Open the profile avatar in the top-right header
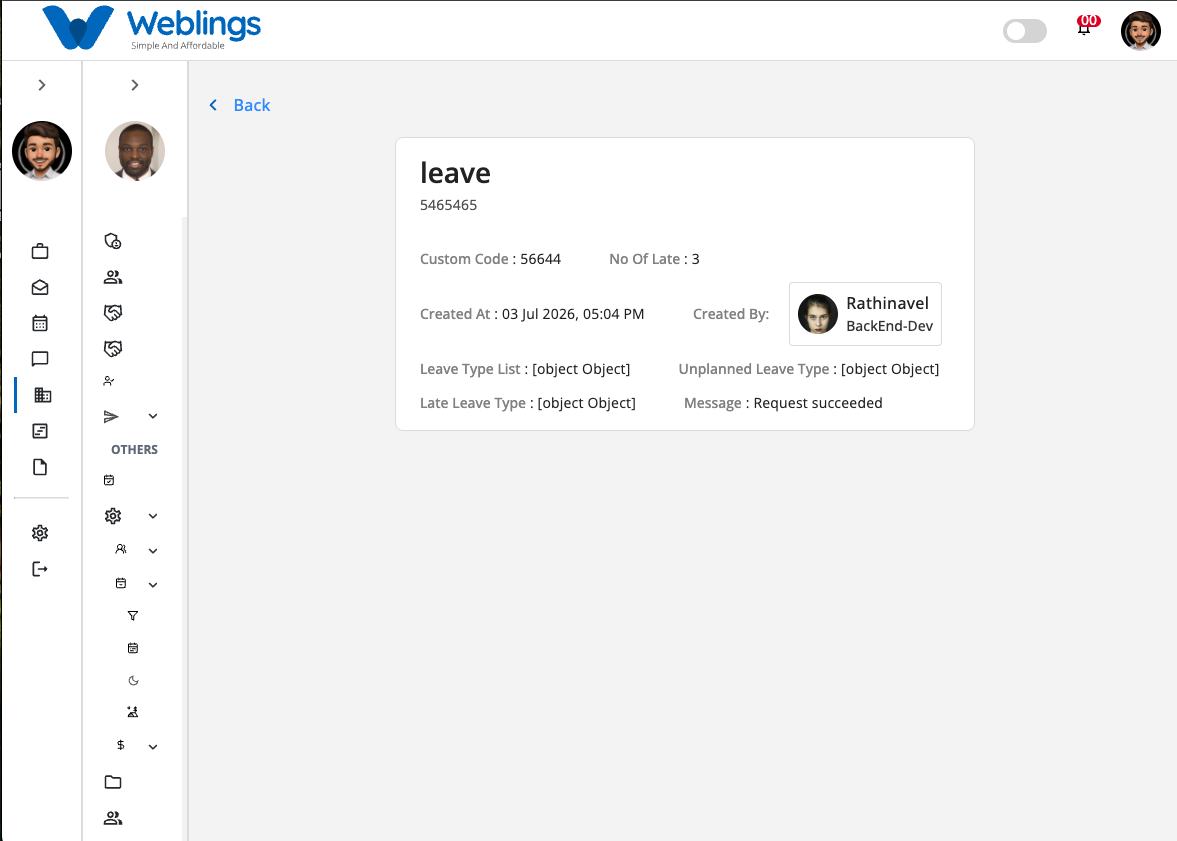The width and height of the screenshot is (1177, 841). pos(1140,31)
